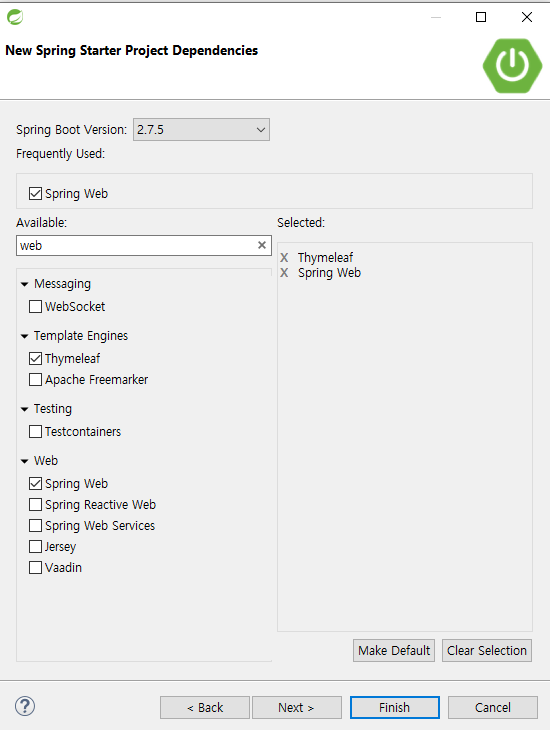Clear the search filter with X icon
550x730 pixels.
click(x=262, y=245)
